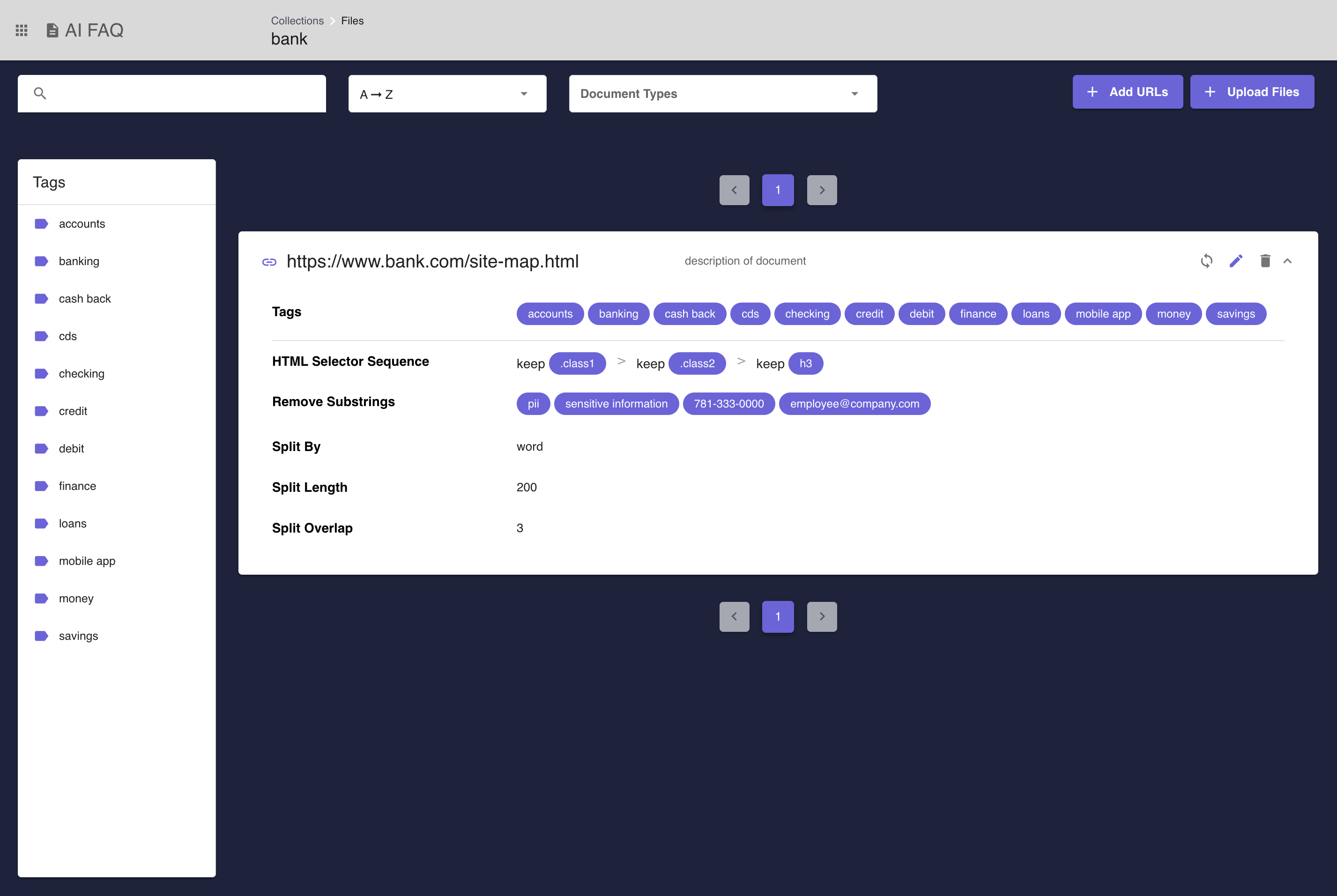Click the .class2 selector chip
This screenshot has height=896, width=1337.
697,363
